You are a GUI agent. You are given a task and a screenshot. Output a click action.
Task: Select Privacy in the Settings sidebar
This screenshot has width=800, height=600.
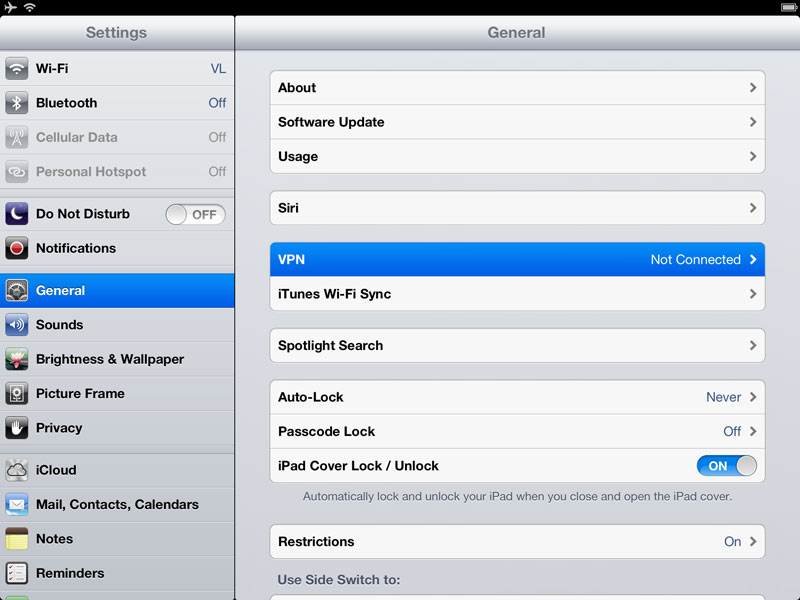point(117,428)
